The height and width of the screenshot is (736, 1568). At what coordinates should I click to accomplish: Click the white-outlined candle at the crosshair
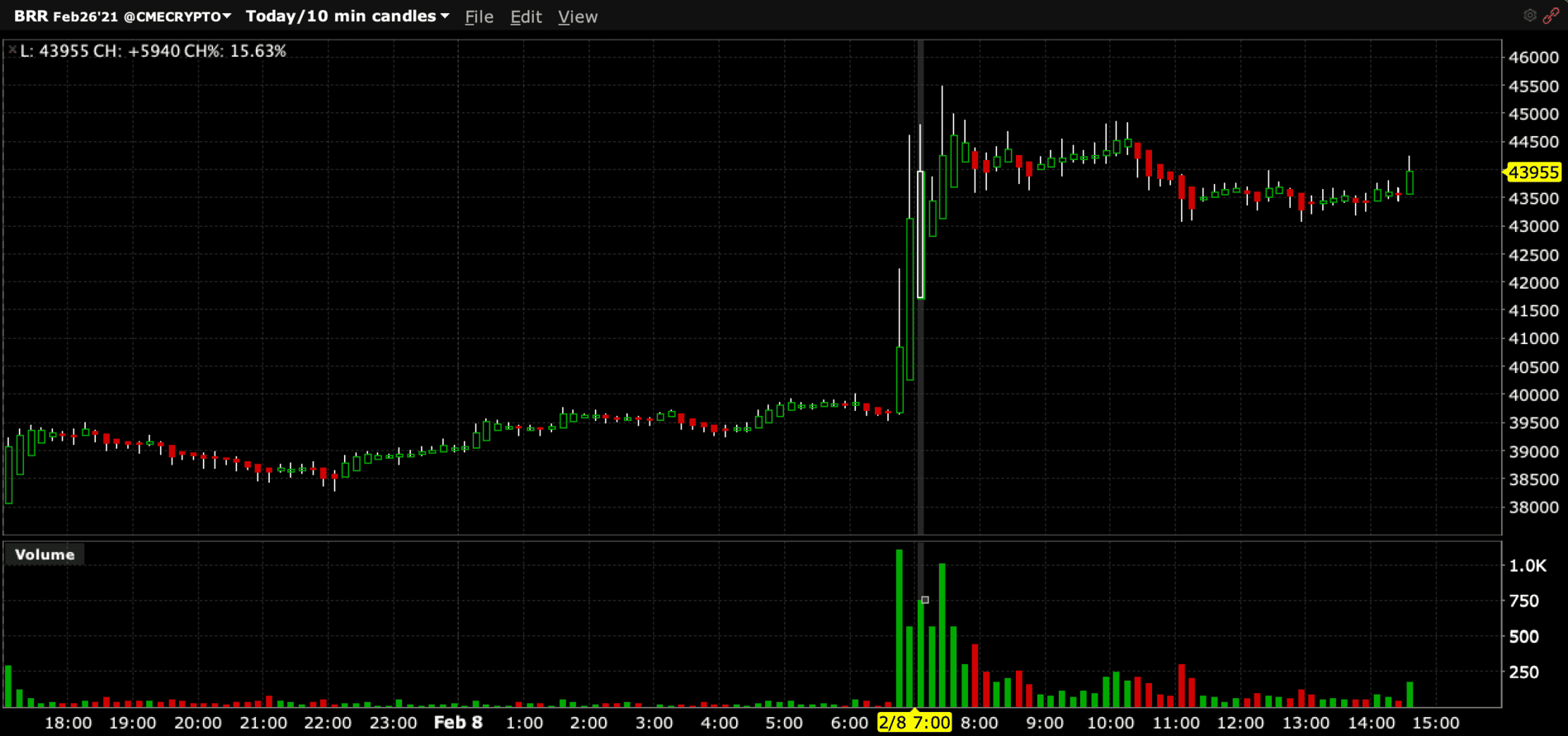click(x=921, y=235)
